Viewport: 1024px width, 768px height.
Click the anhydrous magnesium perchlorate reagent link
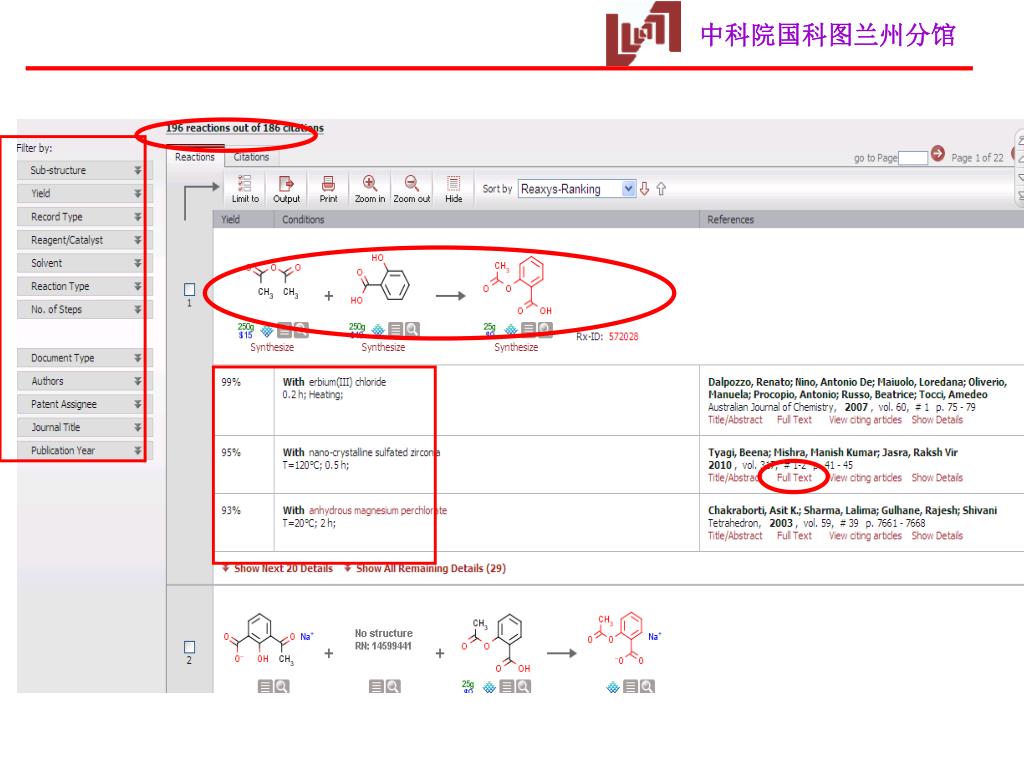(377, 510)
